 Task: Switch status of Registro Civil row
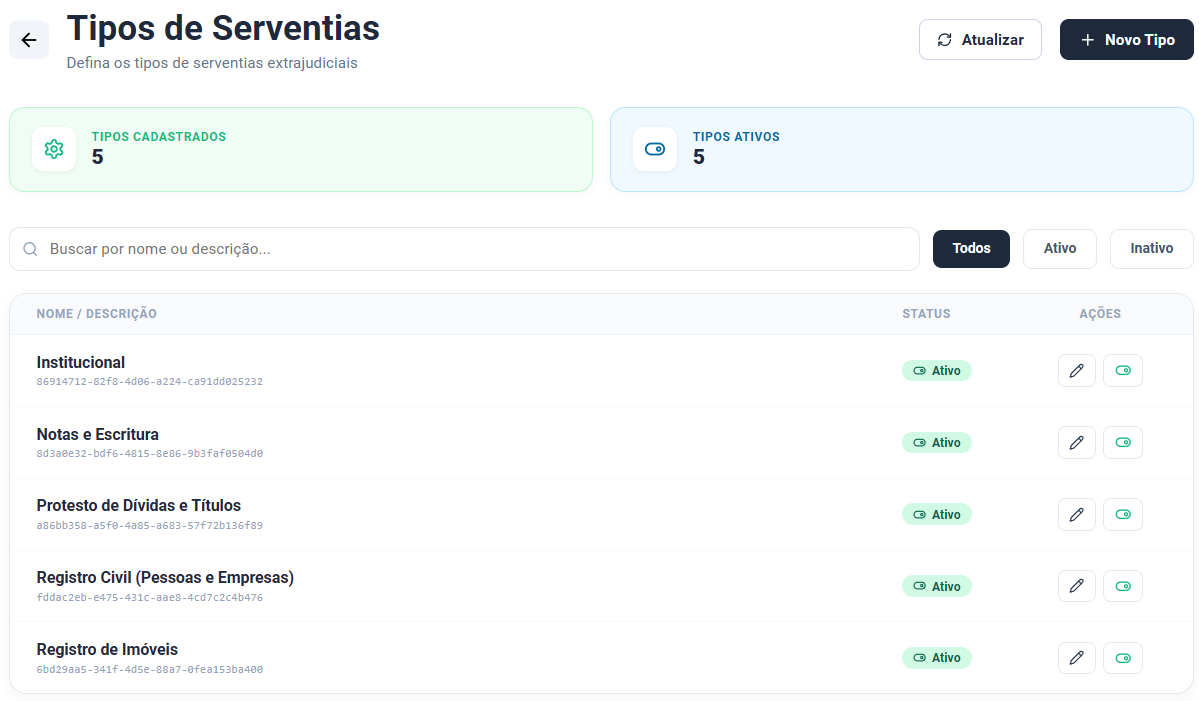(1123, 586)
